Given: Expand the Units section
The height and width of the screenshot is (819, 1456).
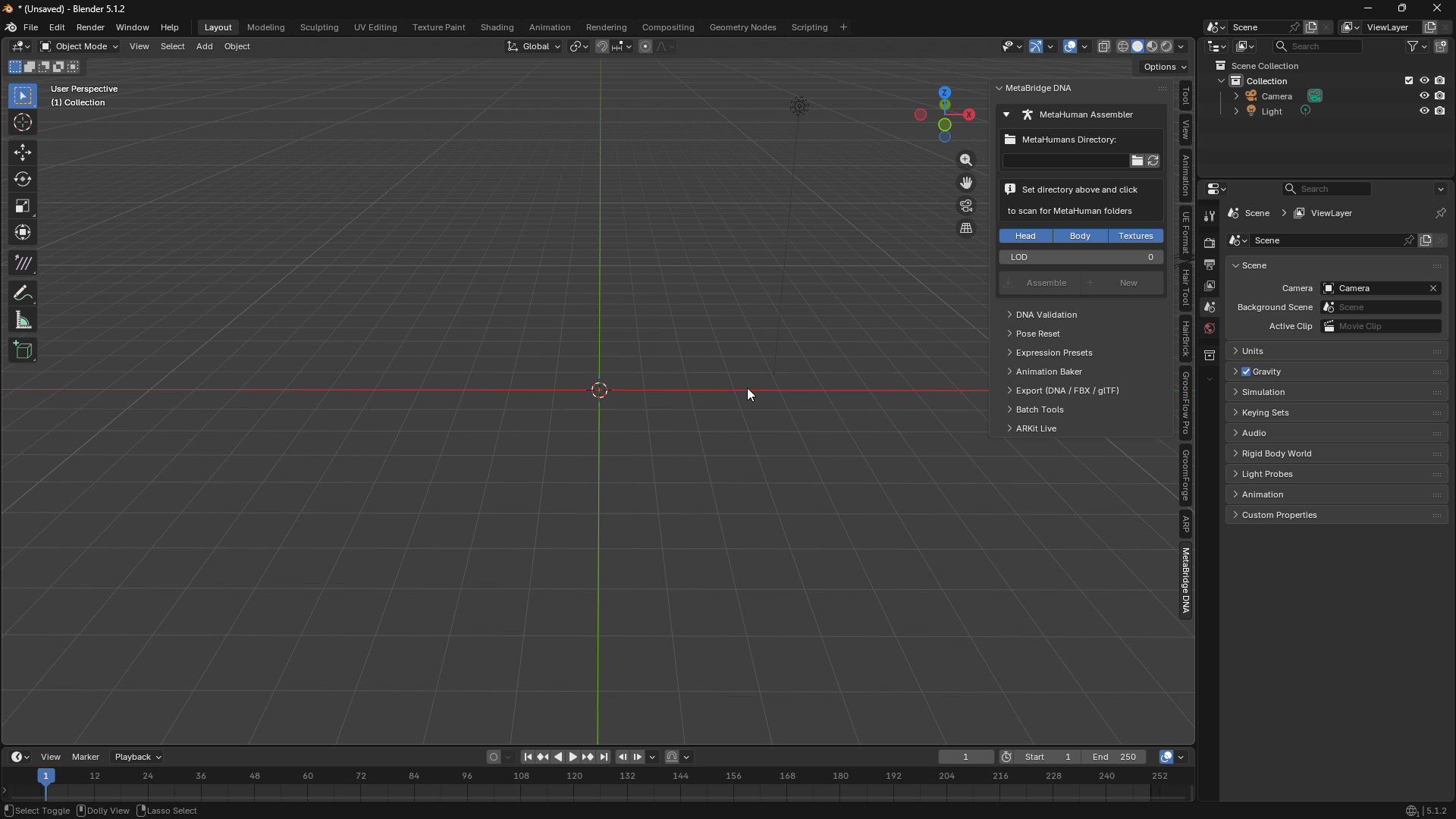Looking at the screenshot, I should 1336,351.
